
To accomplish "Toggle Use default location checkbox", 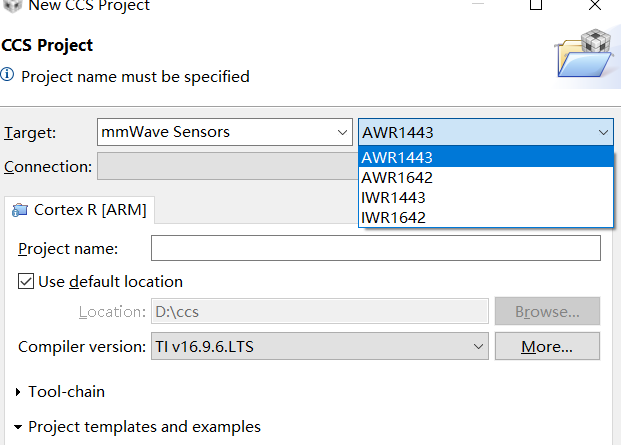I will click(27, 282).
